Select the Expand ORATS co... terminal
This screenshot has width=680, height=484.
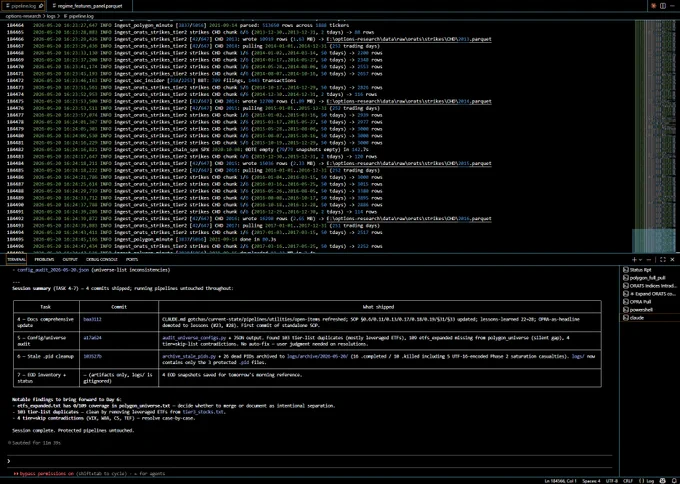649,294
